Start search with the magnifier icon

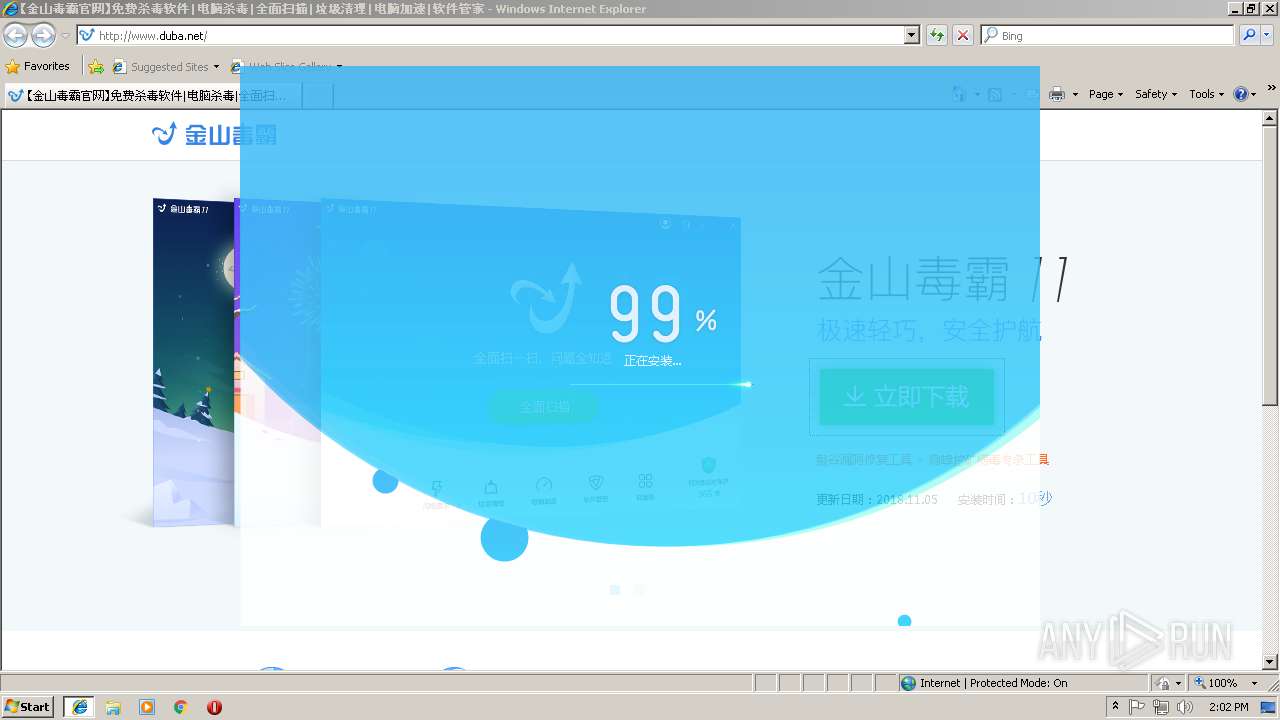[1248, 35]
